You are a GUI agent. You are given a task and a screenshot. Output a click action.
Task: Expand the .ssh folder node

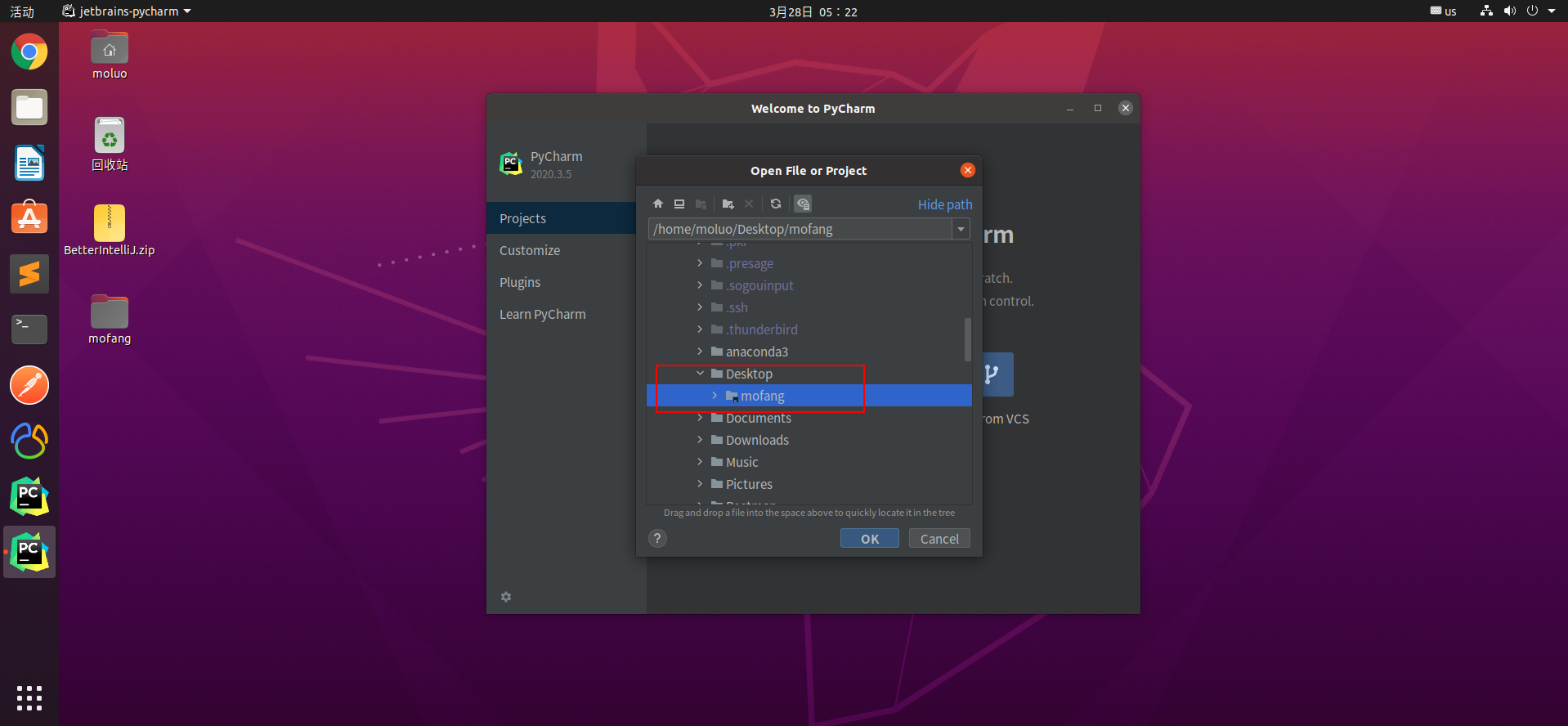(700, 307)
